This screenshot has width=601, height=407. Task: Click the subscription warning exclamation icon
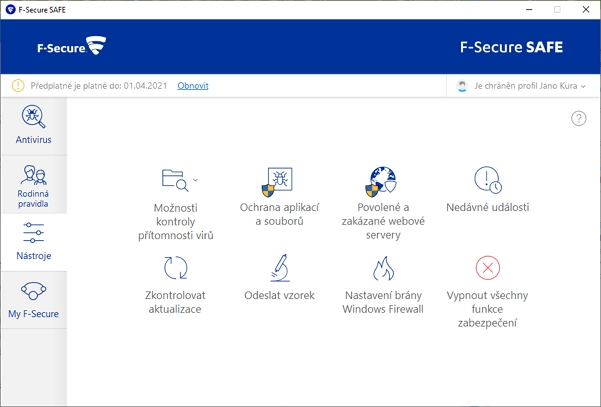point(18,85)
